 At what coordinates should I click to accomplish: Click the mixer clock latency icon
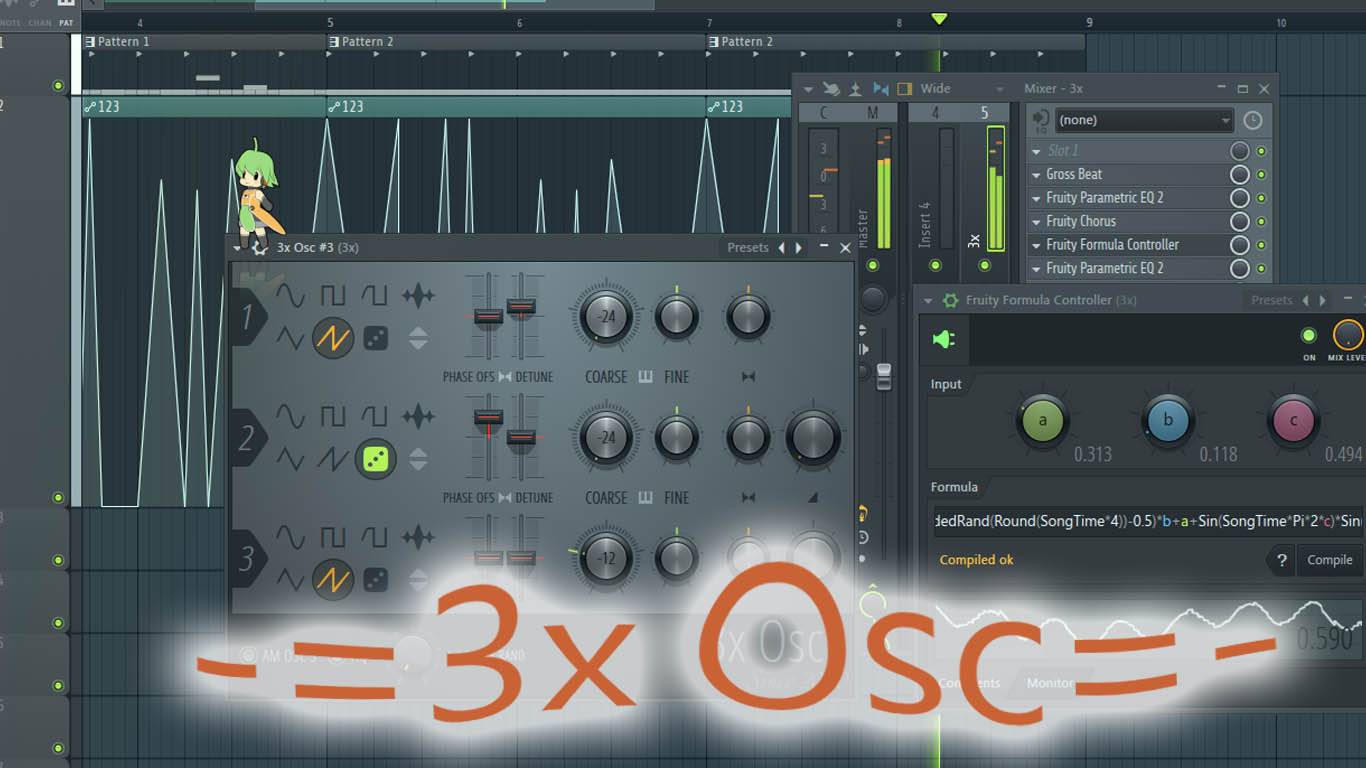click(1253, 120)
